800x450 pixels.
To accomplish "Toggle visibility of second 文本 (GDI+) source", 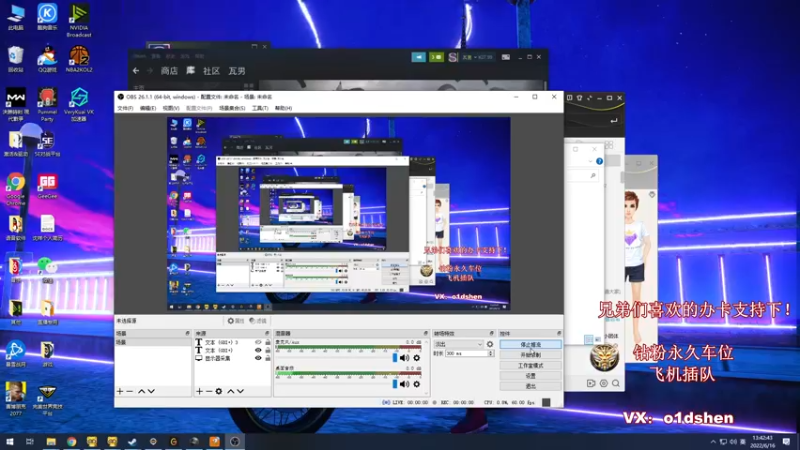I will point(258,351).
